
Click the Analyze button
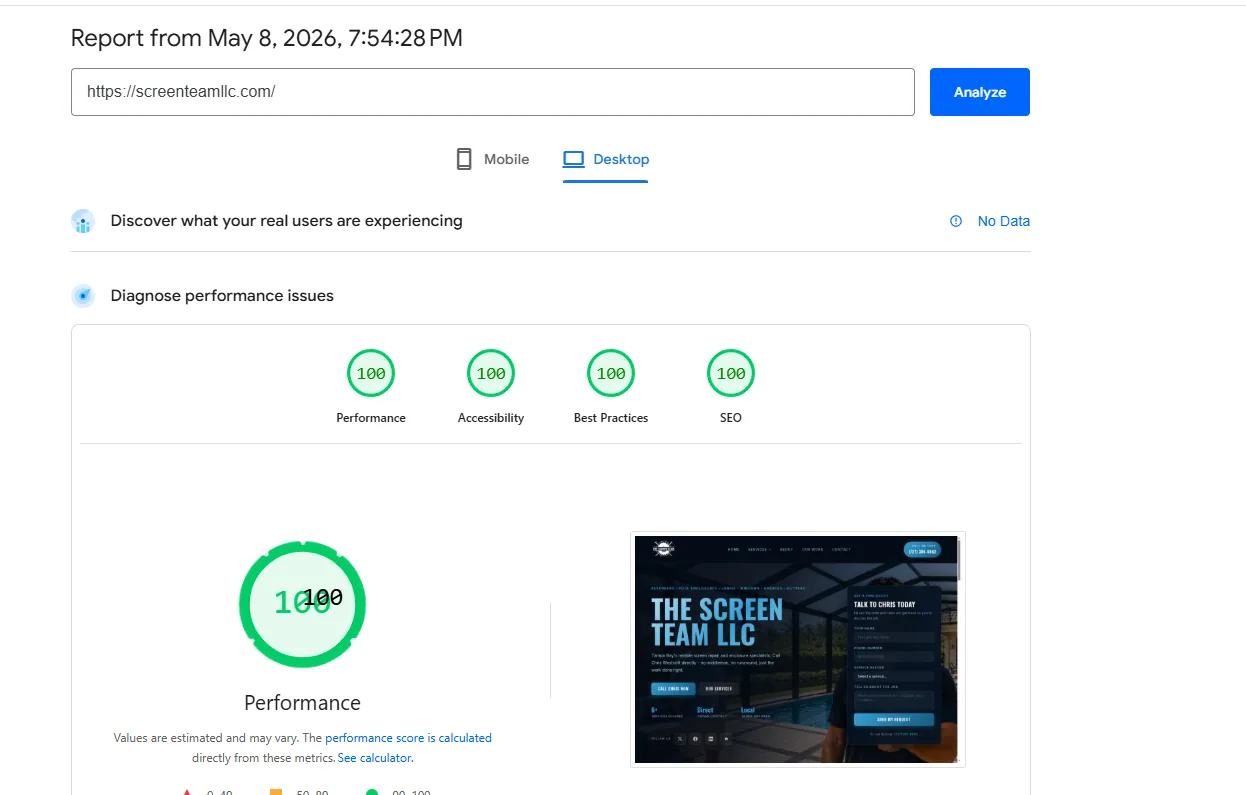point(979,92)
